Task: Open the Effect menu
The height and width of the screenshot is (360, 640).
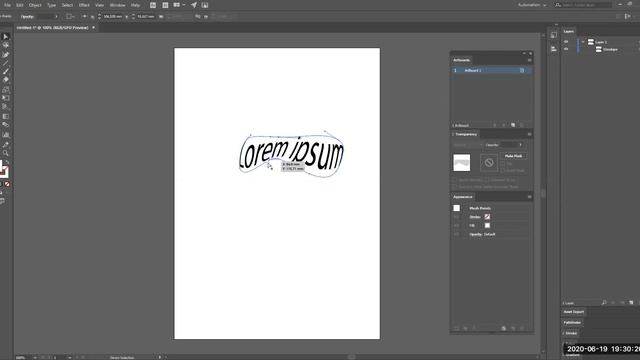Action: coord(84,5)
